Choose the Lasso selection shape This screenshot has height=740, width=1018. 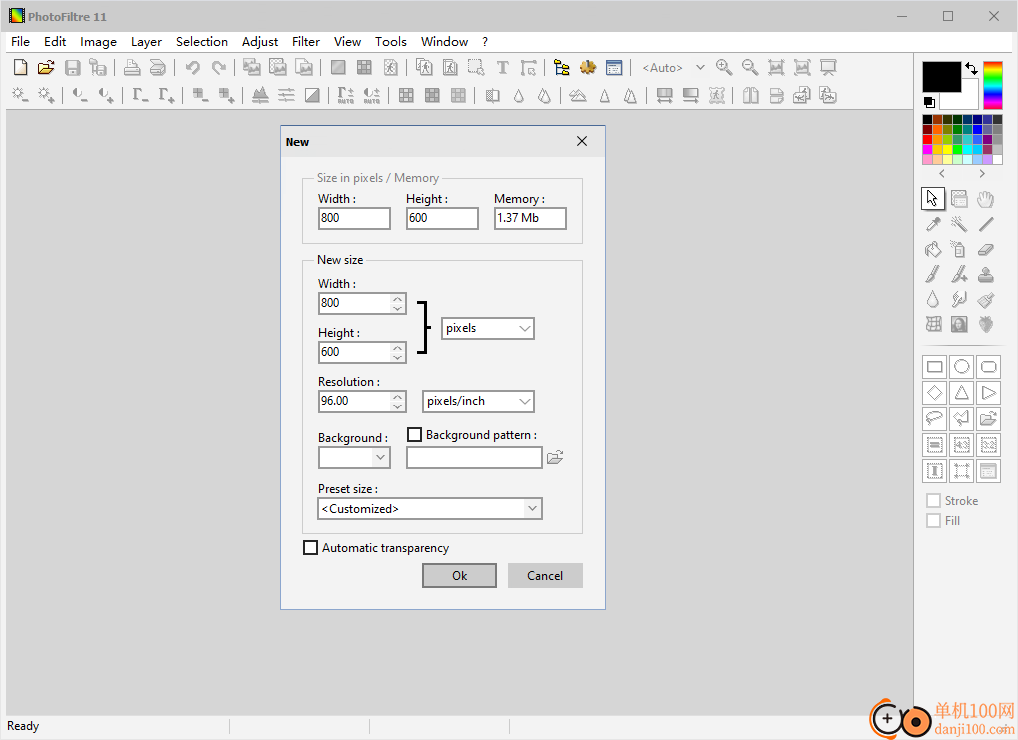pos(935,419)
